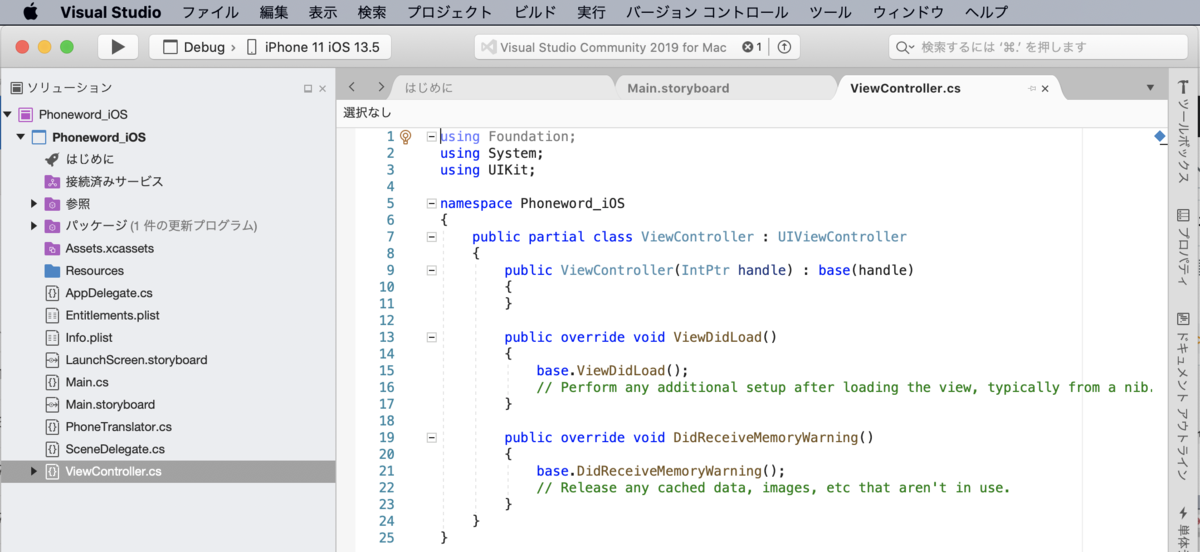Select 接続済みサービス in solution tree

click(115, 182)
